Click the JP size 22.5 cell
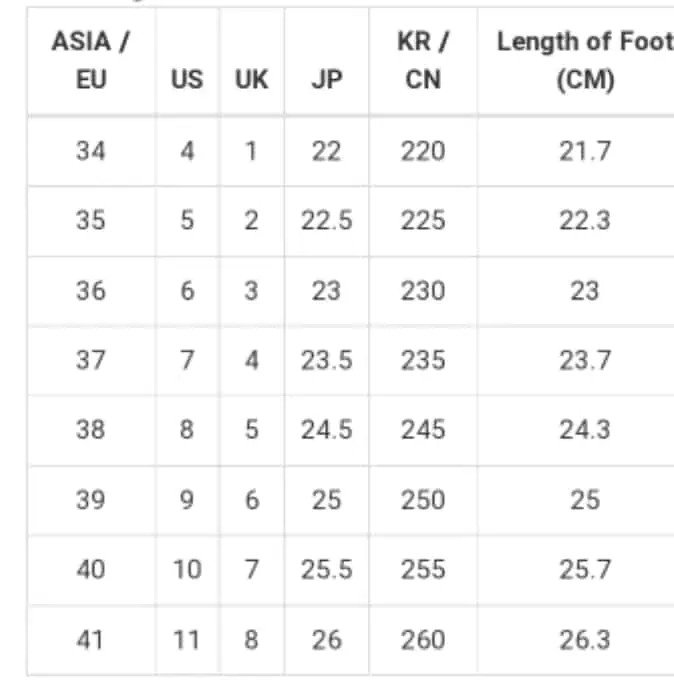The image size is (674, 680). [326, 220]
